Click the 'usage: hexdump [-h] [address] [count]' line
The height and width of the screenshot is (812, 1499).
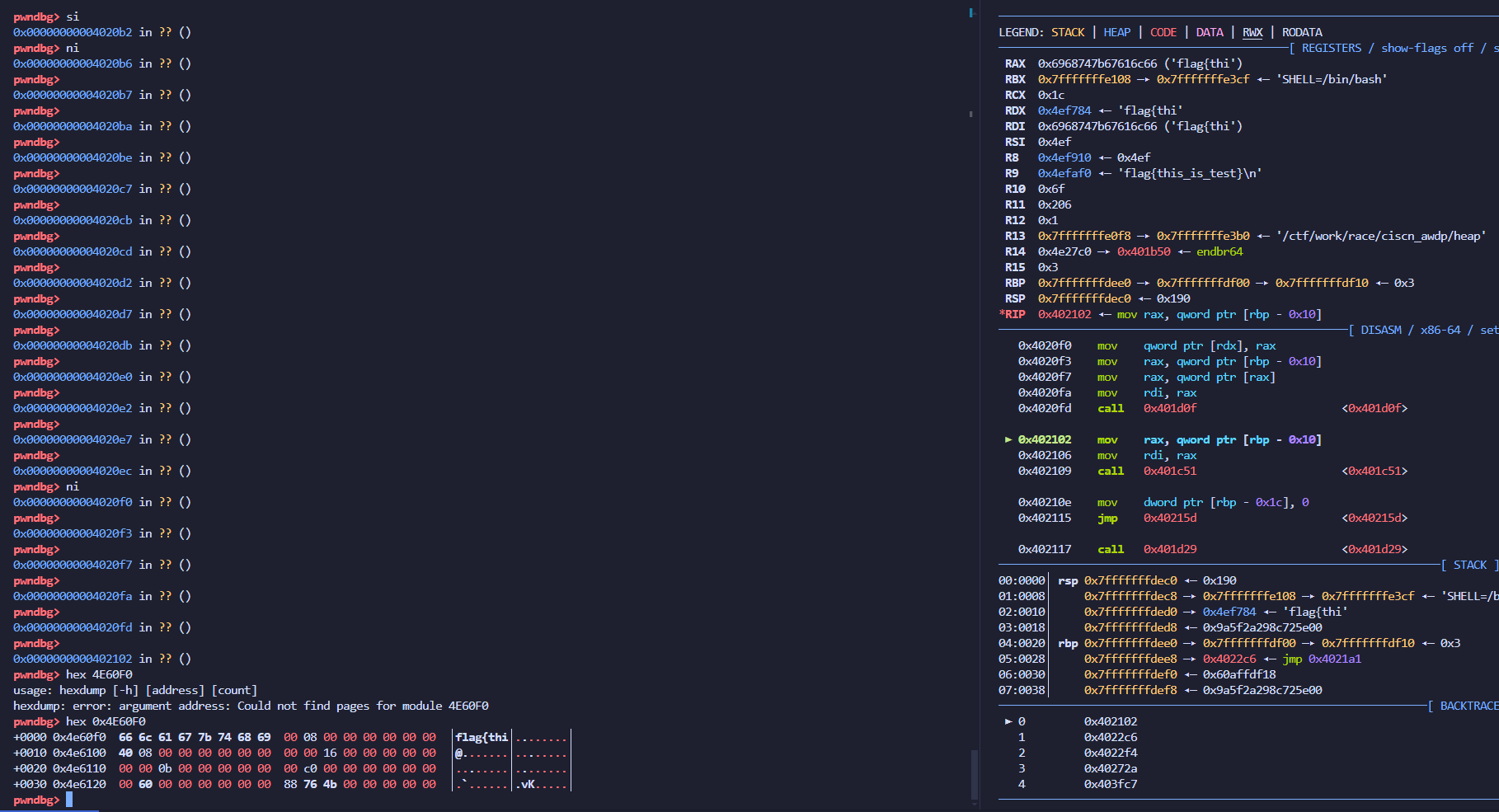[135, 690]
